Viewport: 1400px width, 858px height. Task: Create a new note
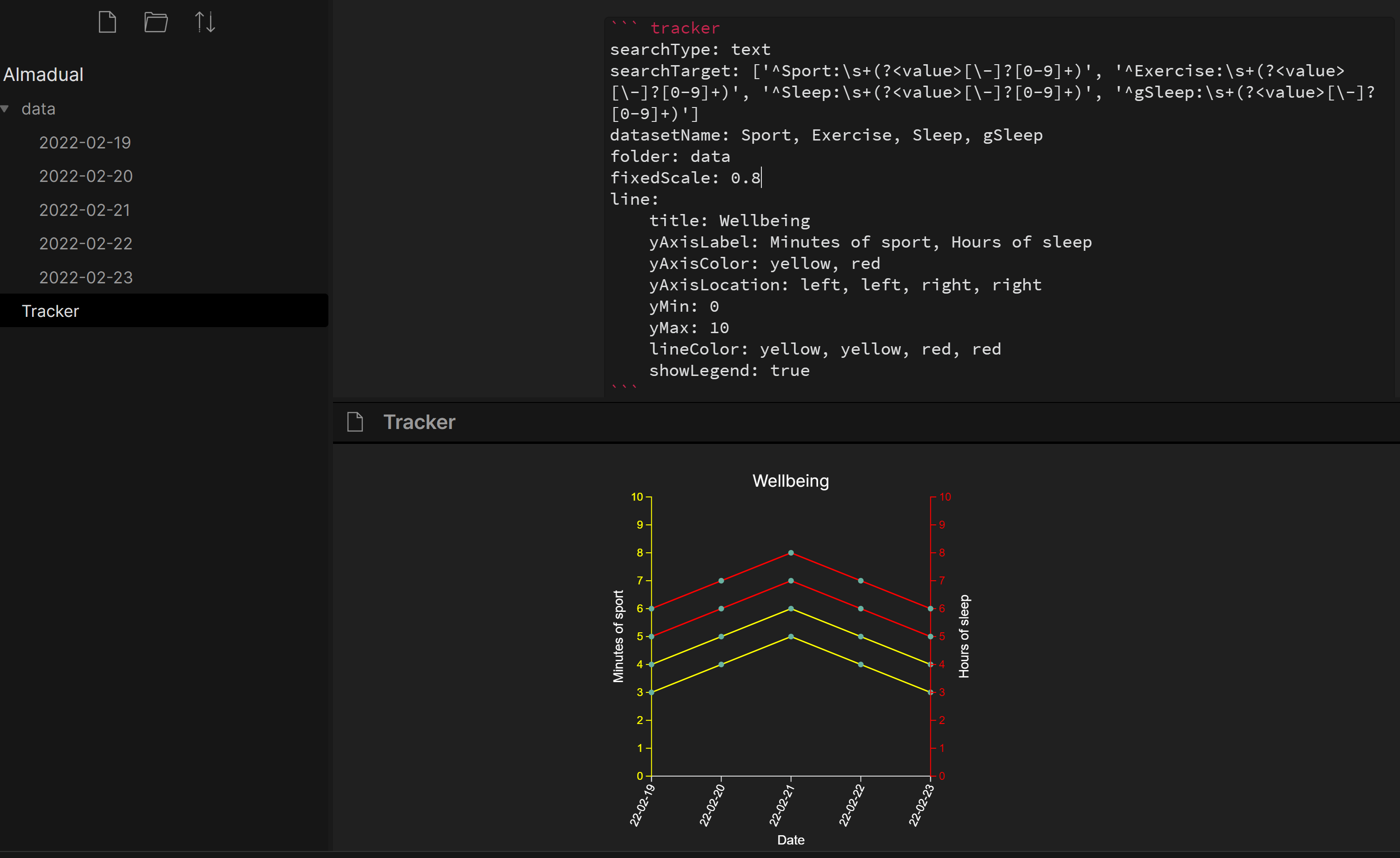(x=107, y=21)
